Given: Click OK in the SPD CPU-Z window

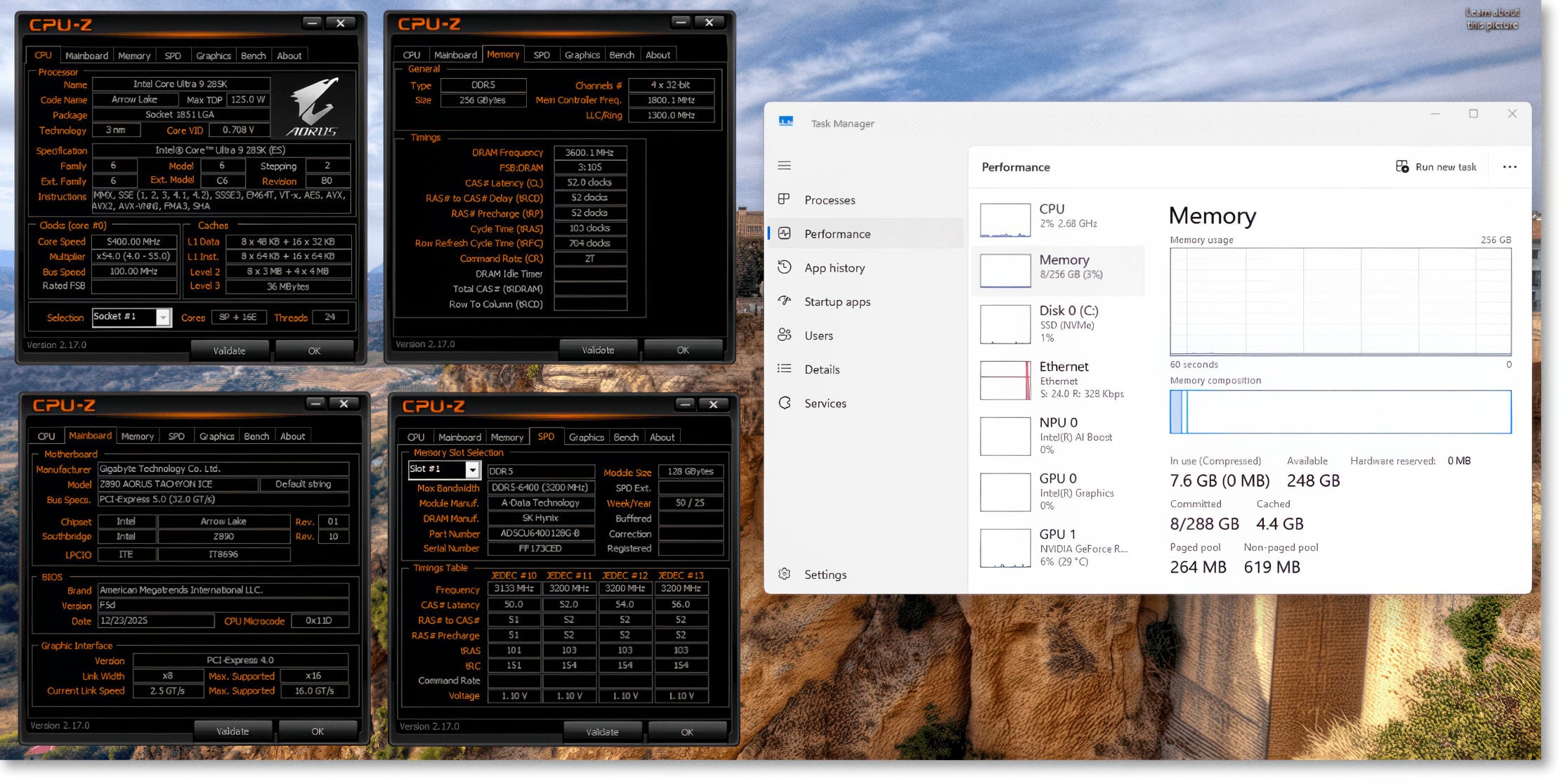Looking at the screenshot, I should pyautogui.click(x=686, y=731).
